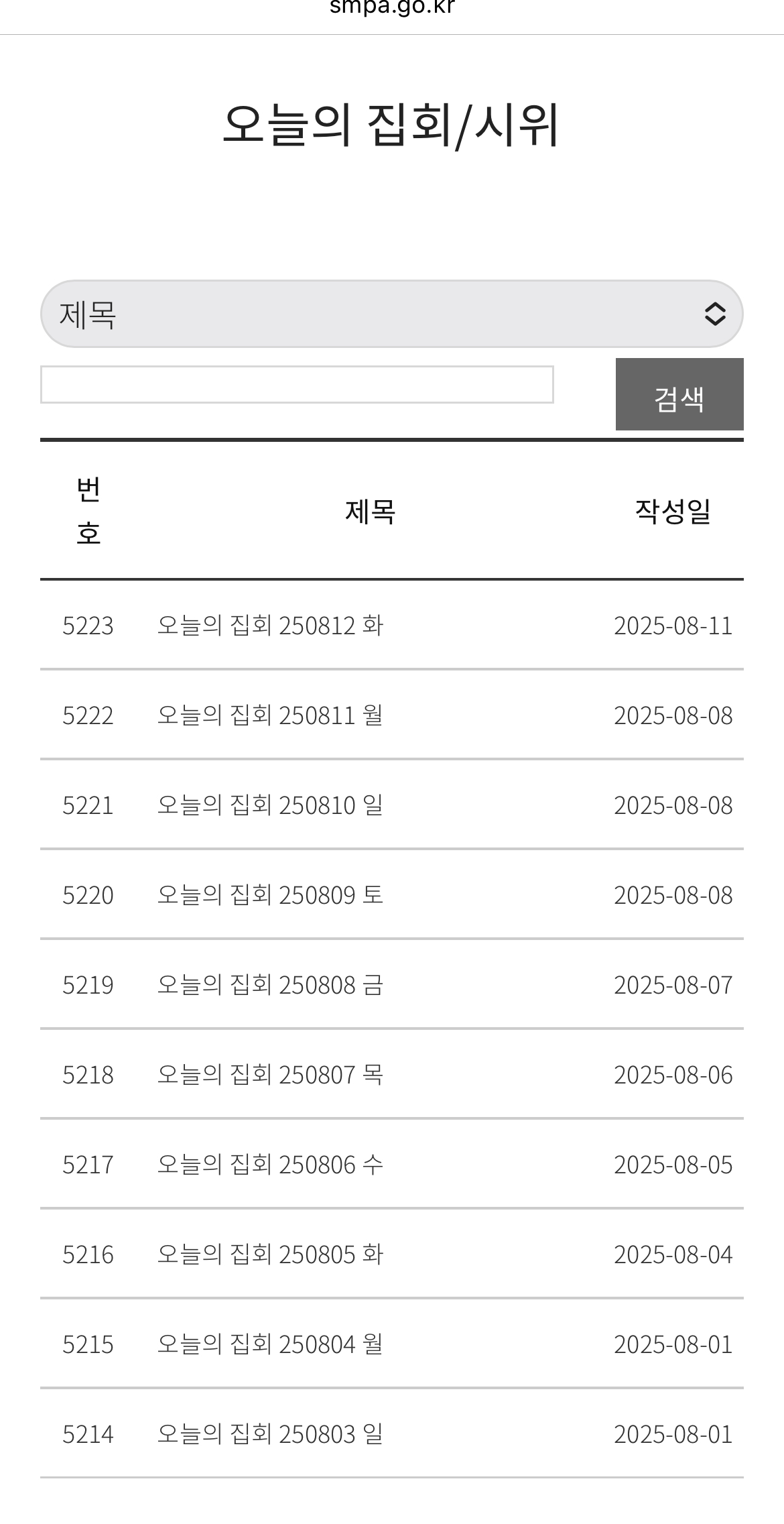
Task: Open post 오늘의 집회 250803 일
Action: 270,1434
